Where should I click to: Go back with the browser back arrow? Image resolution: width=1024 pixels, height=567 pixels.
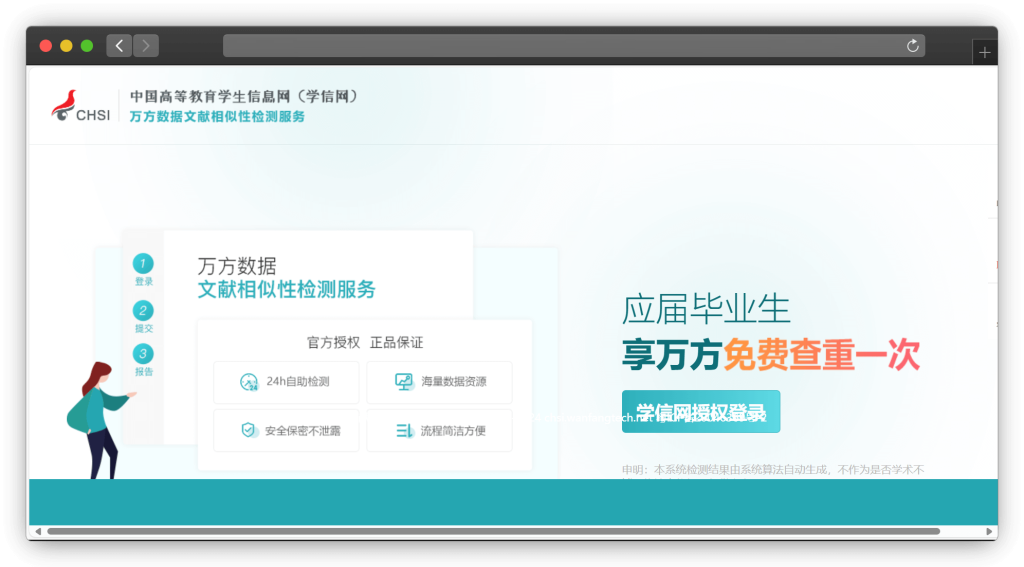tap(119, 46)
